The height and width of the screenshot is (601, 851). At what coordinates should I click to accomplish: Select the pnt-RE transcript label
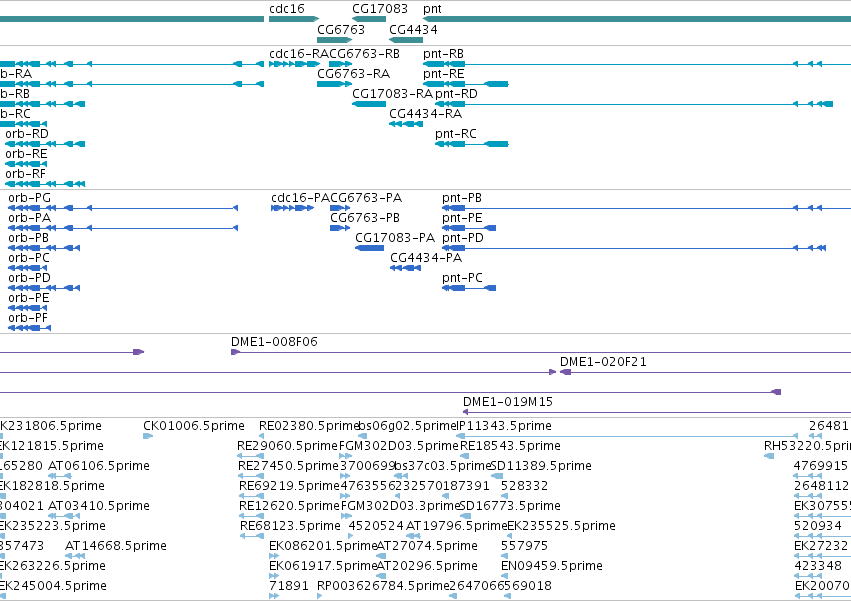click(x=443, y=74)
